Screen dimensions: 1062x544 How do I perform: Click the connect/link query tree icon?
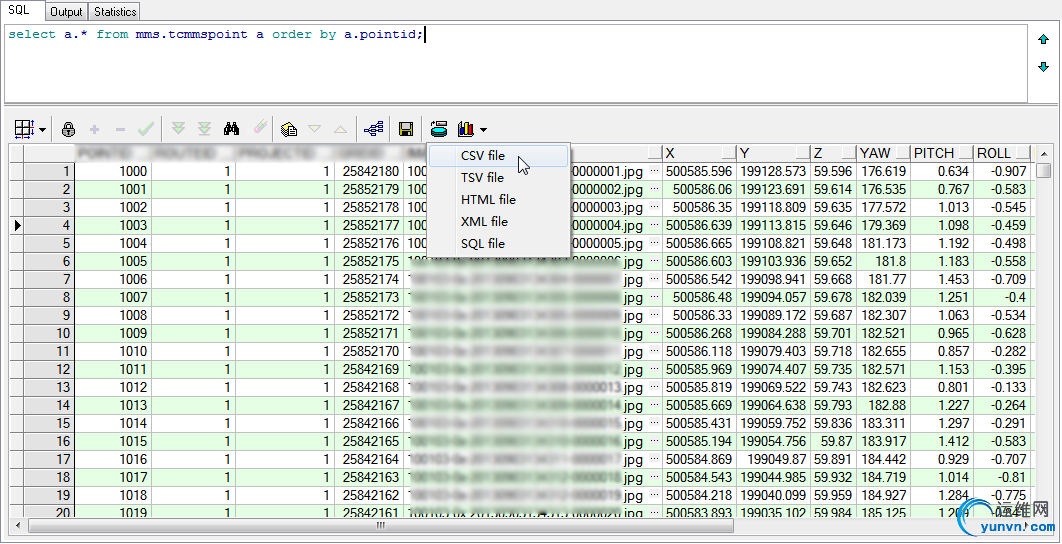pos(374,129)
